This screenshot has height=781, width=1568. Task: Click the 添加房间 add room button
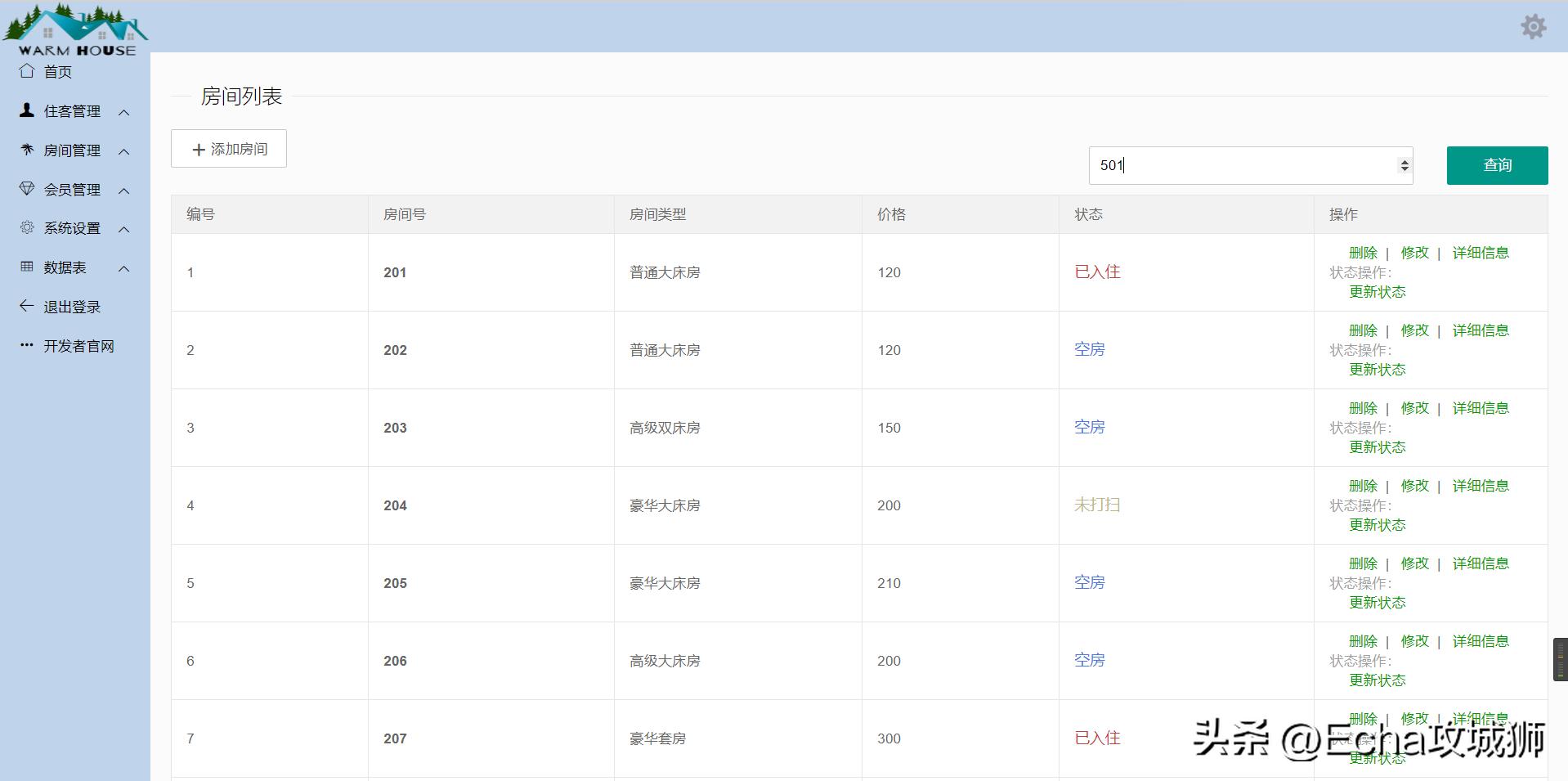(228, 149)
